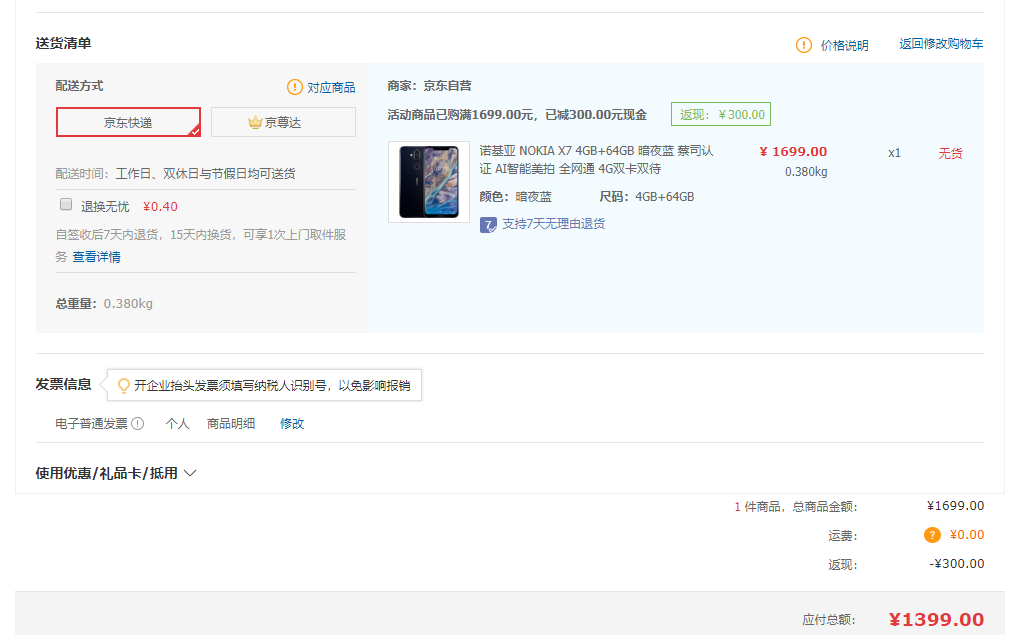
Task: Choose 京尊达 delivery option
Action: tap(283, 122)
